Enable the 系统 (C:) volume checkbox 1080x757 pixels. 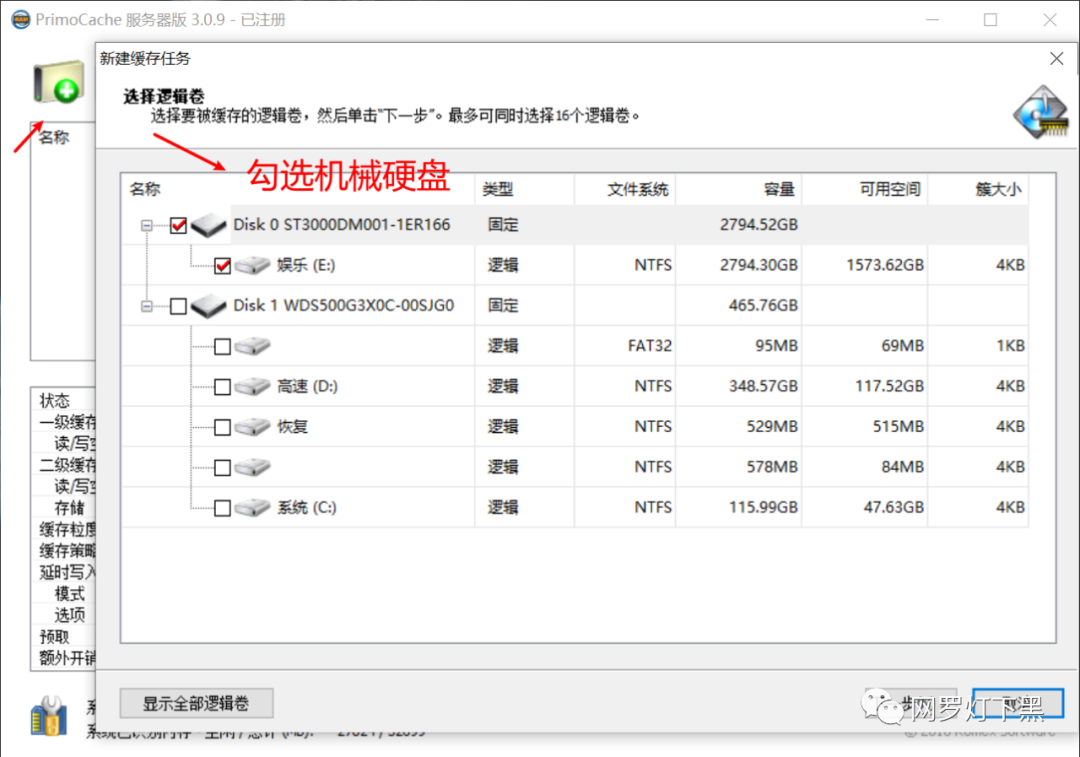[222, 508]
